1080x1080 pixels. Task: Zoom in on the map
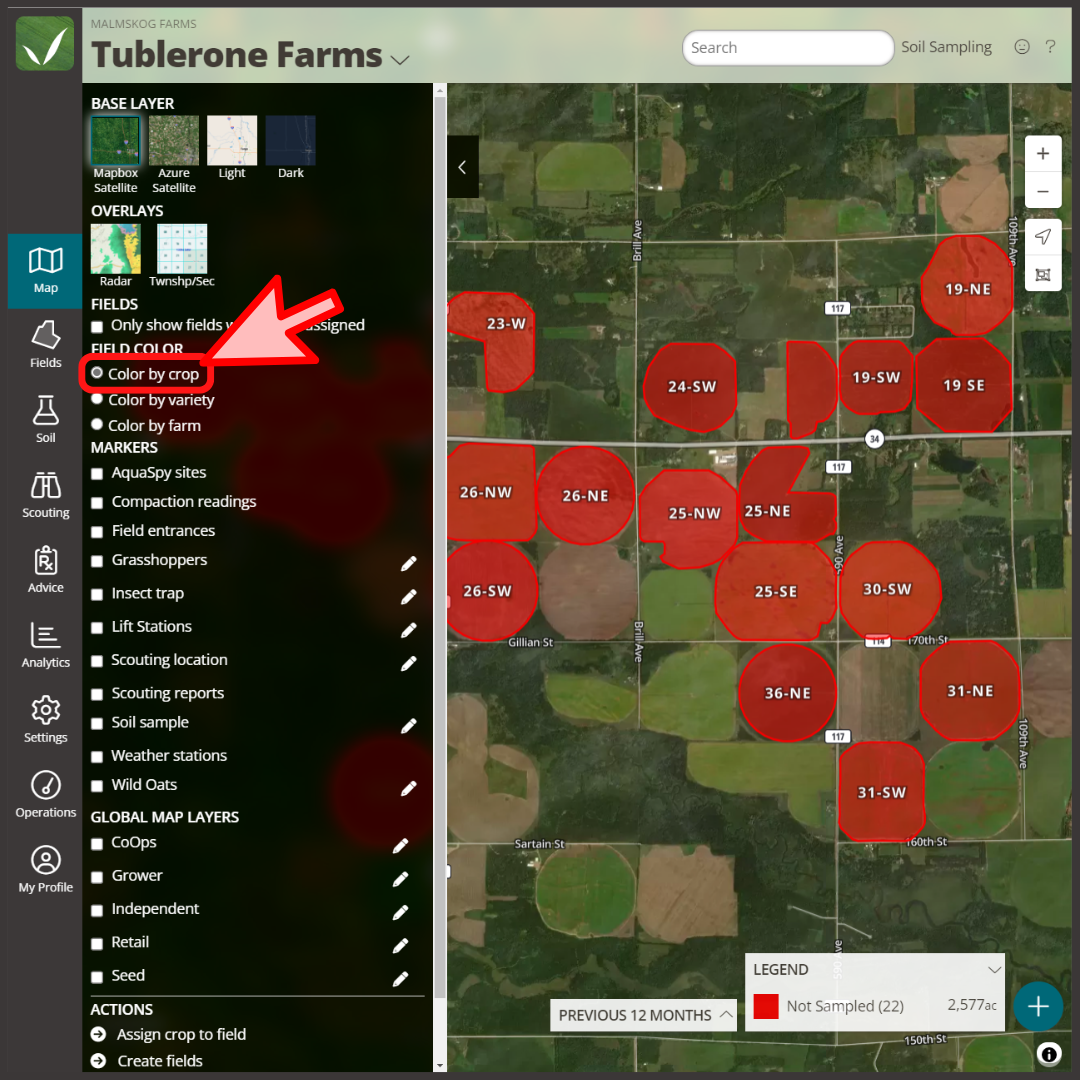tap(1043, 154)
